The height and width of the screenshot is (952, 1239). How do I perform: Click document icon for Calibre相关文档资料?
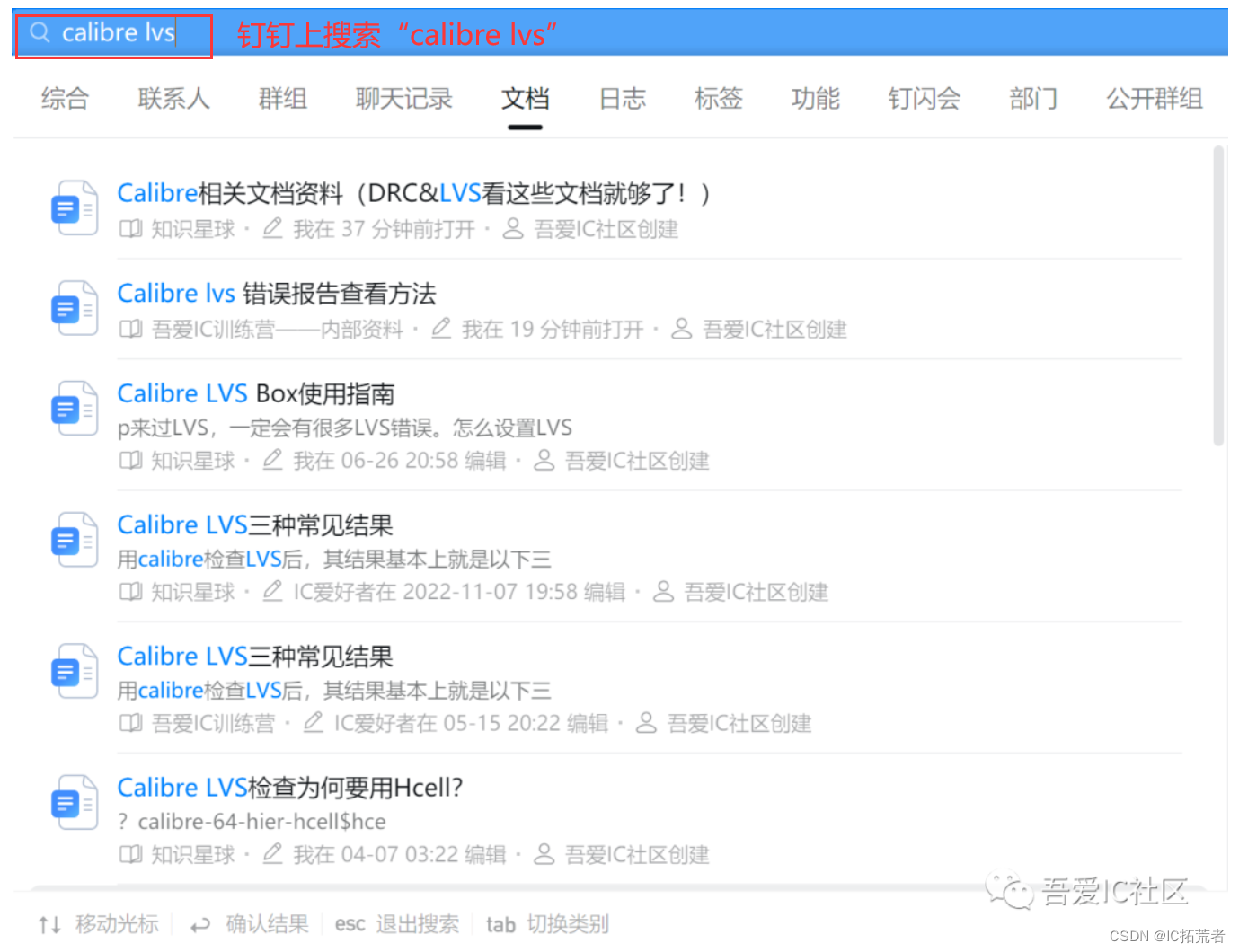click(x=74, y=208)
